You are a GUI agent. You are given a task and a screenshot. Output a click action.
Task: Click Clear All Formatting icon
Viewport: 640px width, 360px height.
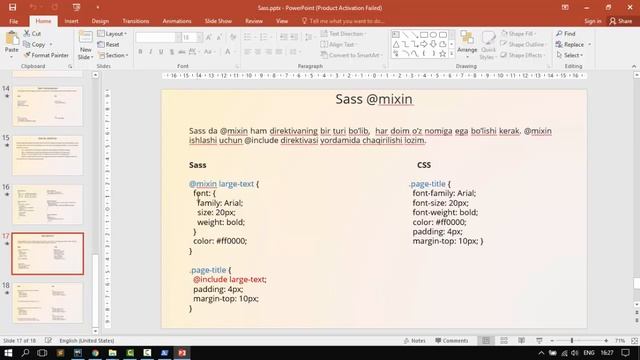(x=233, y=38)
